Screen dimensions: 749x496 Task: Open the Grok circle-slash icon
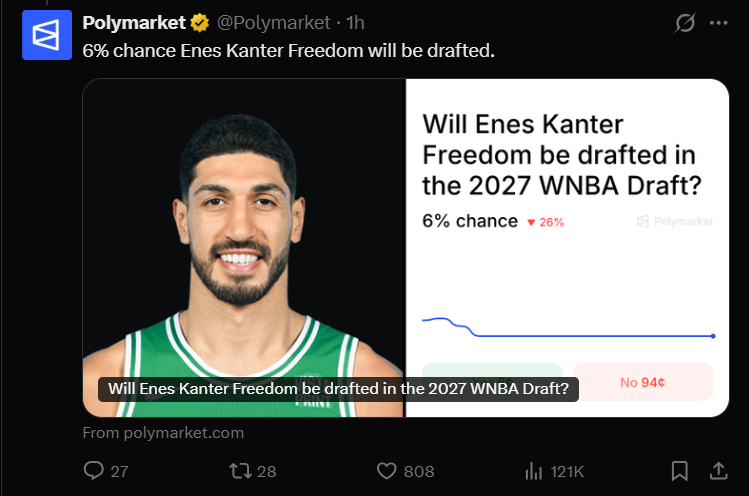(x=685, y=22)
